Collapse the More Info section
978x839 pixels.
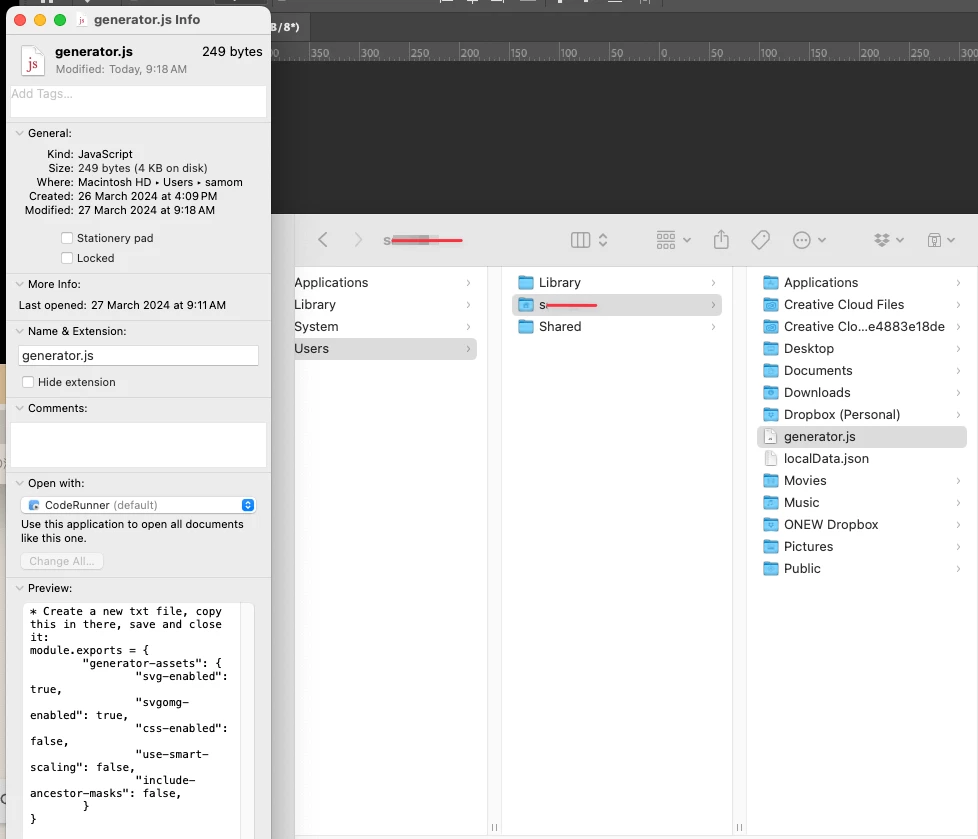(19, 284)
